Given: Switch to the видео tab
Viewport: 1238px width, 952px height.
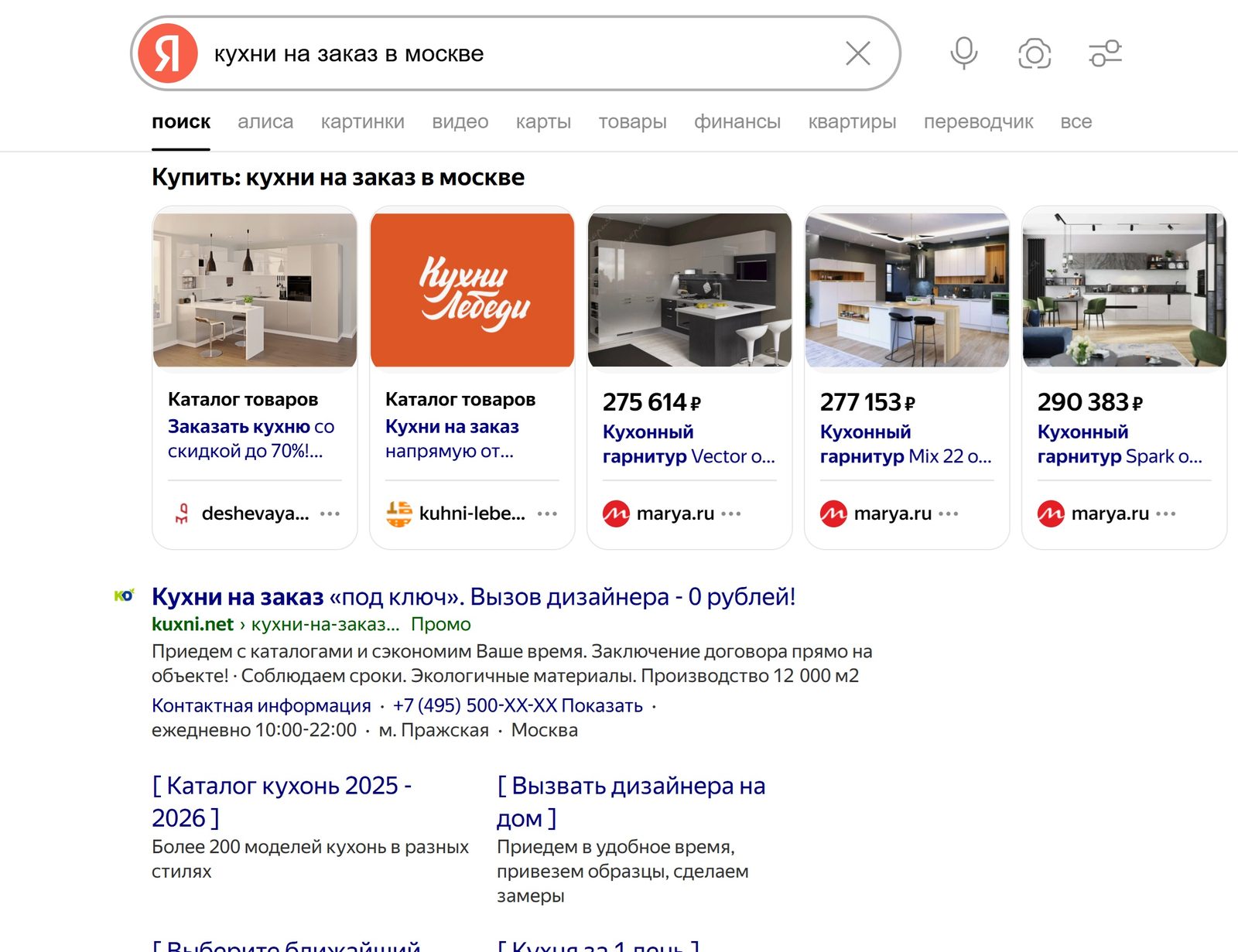Looking at the screenshot, I should click(460, 121).
